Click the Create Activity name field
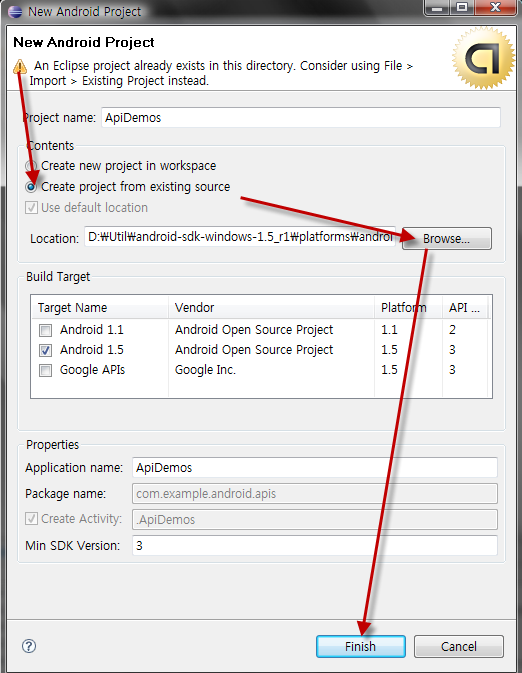This screenshot has width=522, height=673. [315, 519]
